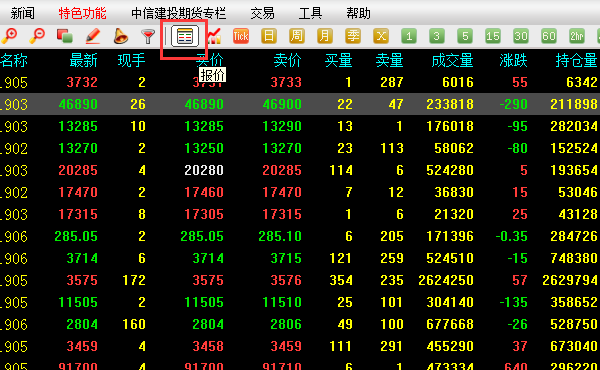Screen dimensions: 600x370
Task: Open the 交易 menu
Action: pyautogui.click(x=262, y=13)
